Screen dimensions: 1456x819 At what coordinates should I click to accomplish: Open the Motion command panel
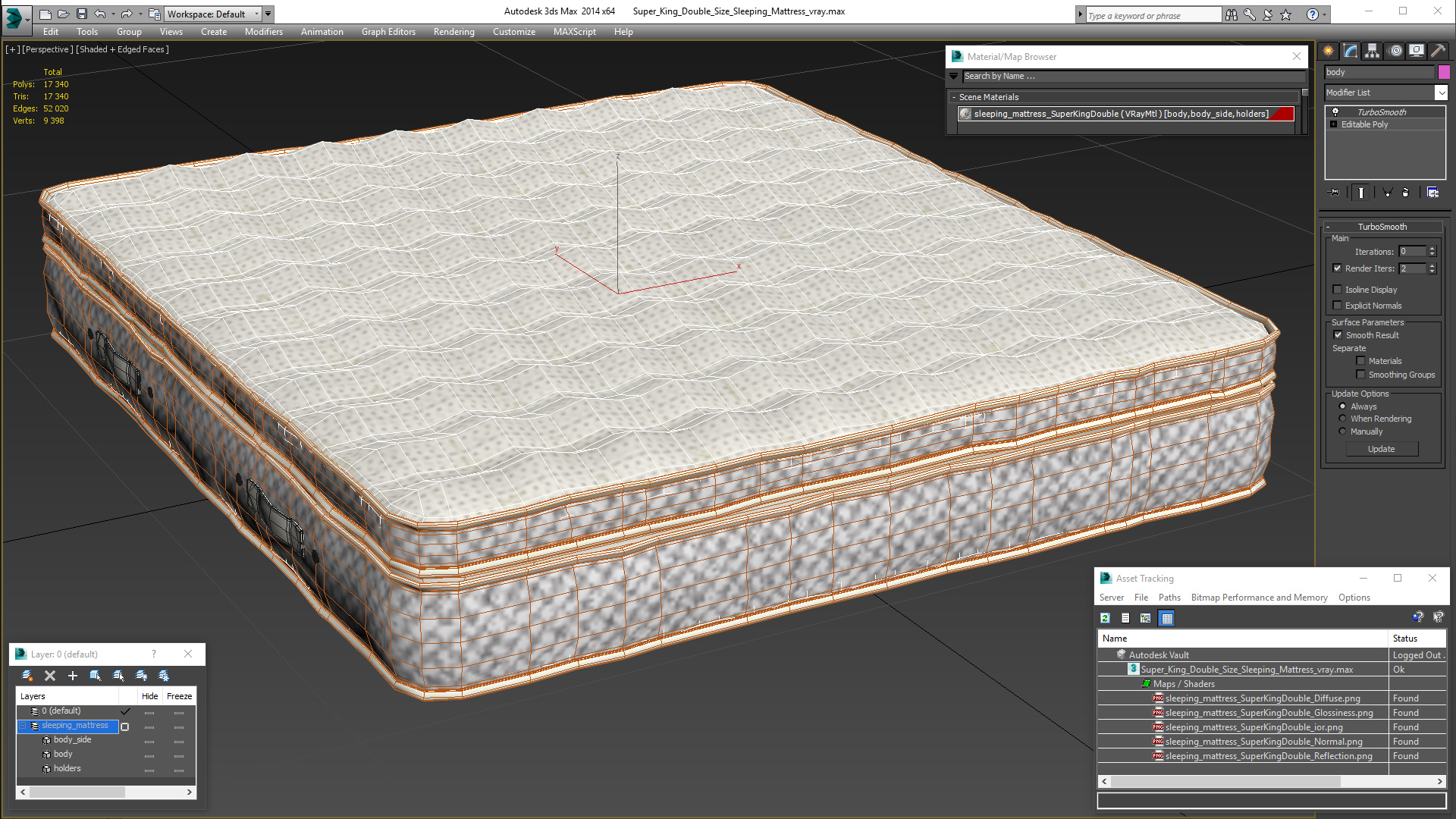(1395, 51)
